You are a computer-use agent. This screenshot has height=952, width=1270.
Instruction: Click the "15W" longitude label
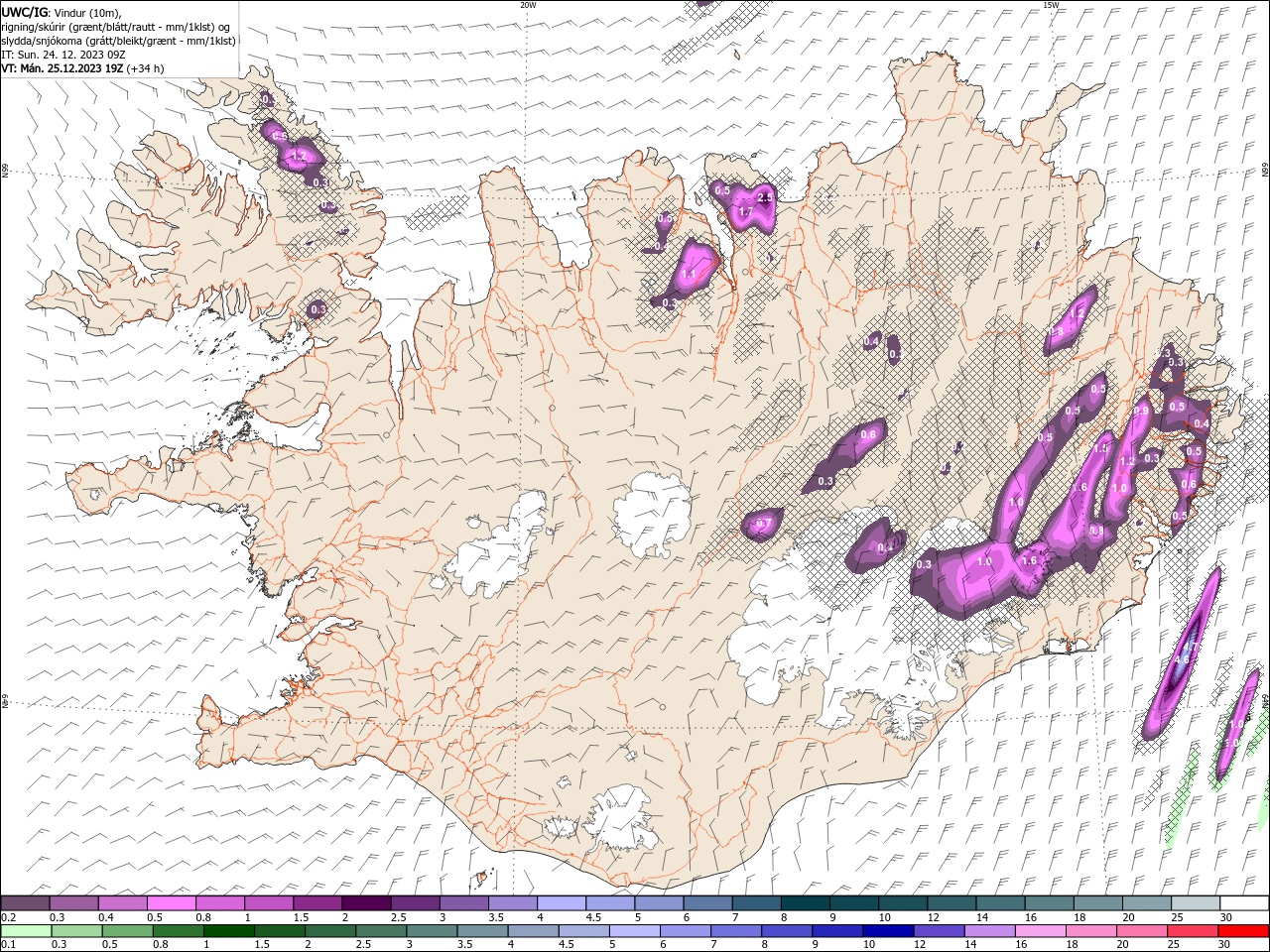click(1051, 5)
